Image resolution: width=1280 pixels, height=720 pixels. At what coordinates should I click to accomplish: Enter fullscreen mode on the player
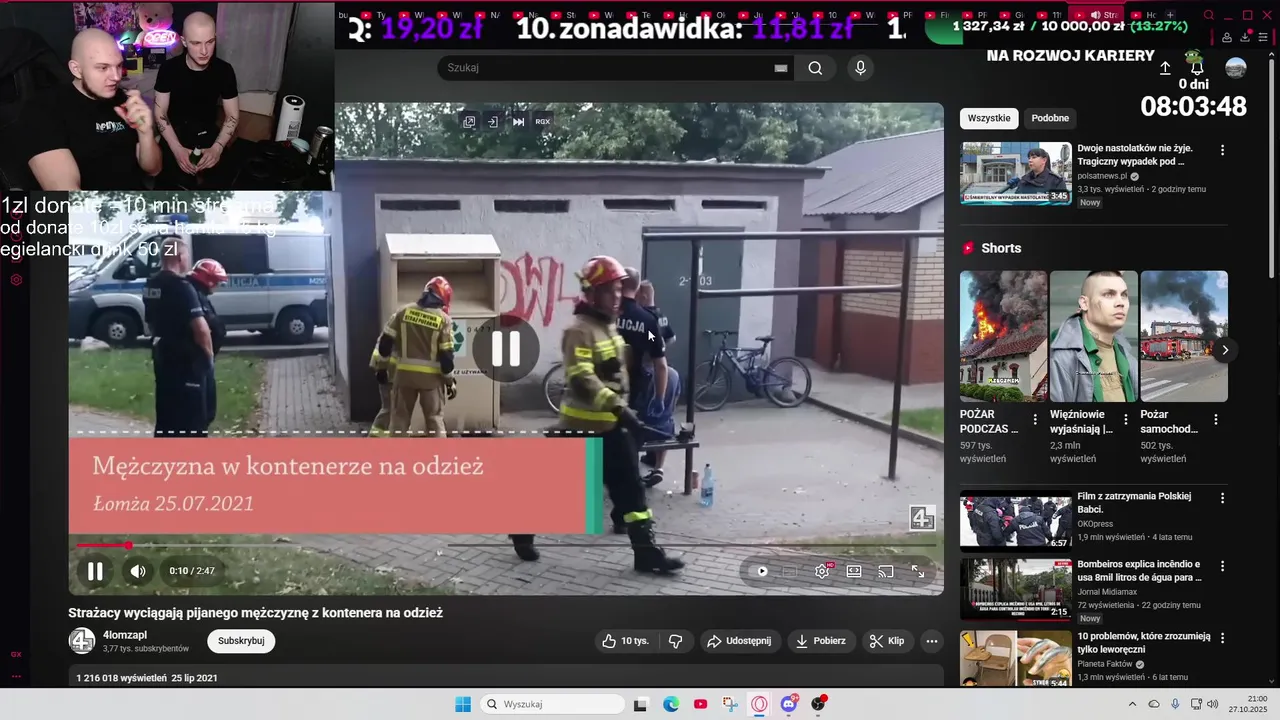[x=918, y=571]
